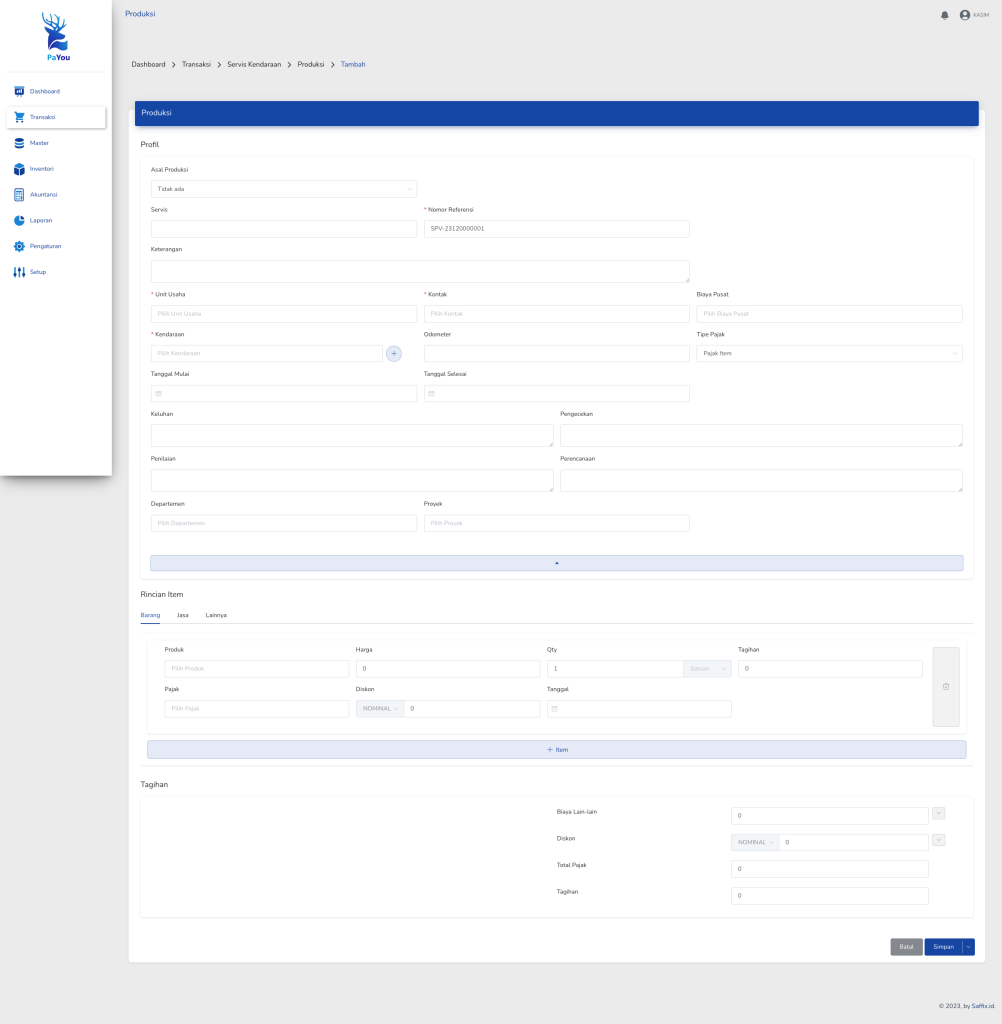The height and width of the screenshot is (1024, 1002).
Task: Go to Servis Kendaraan breadcrumb
Action: pos(254,65)
